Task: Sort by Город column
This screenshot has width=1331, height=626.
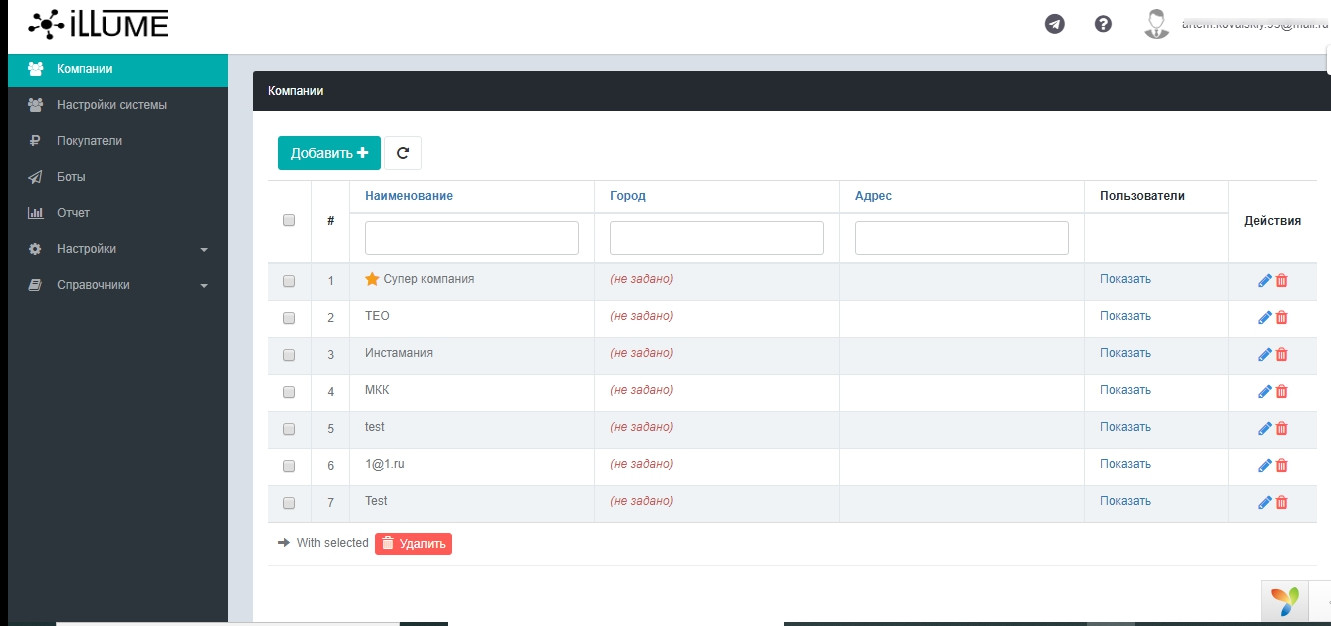Action: tap(628, 196)
